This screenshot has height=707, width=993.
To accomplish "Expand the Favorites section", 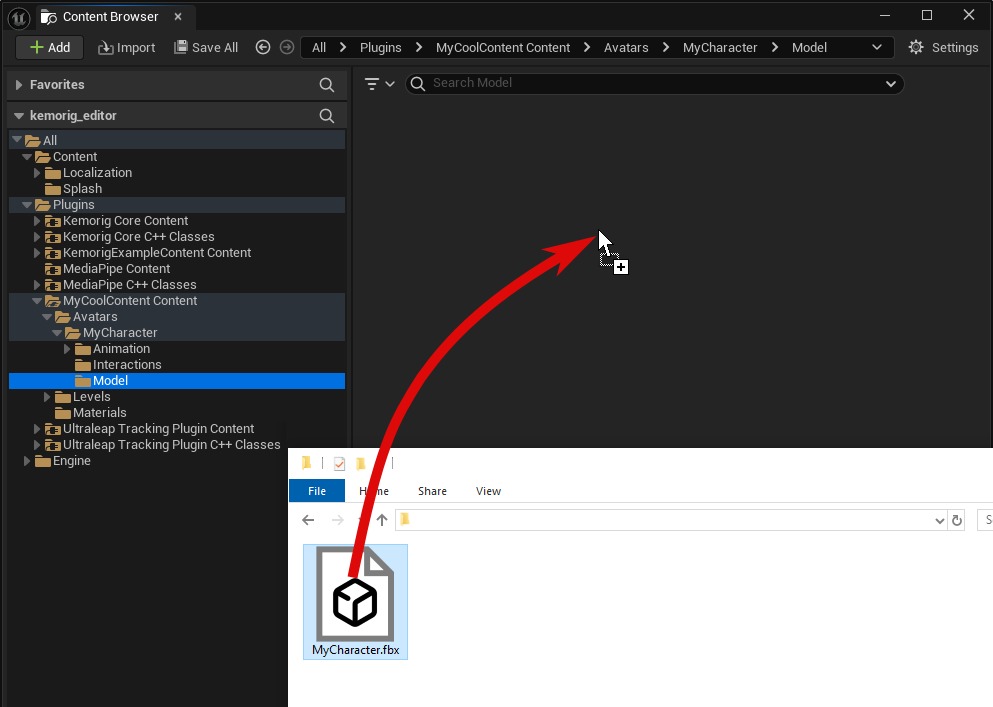I will [19, 85].
